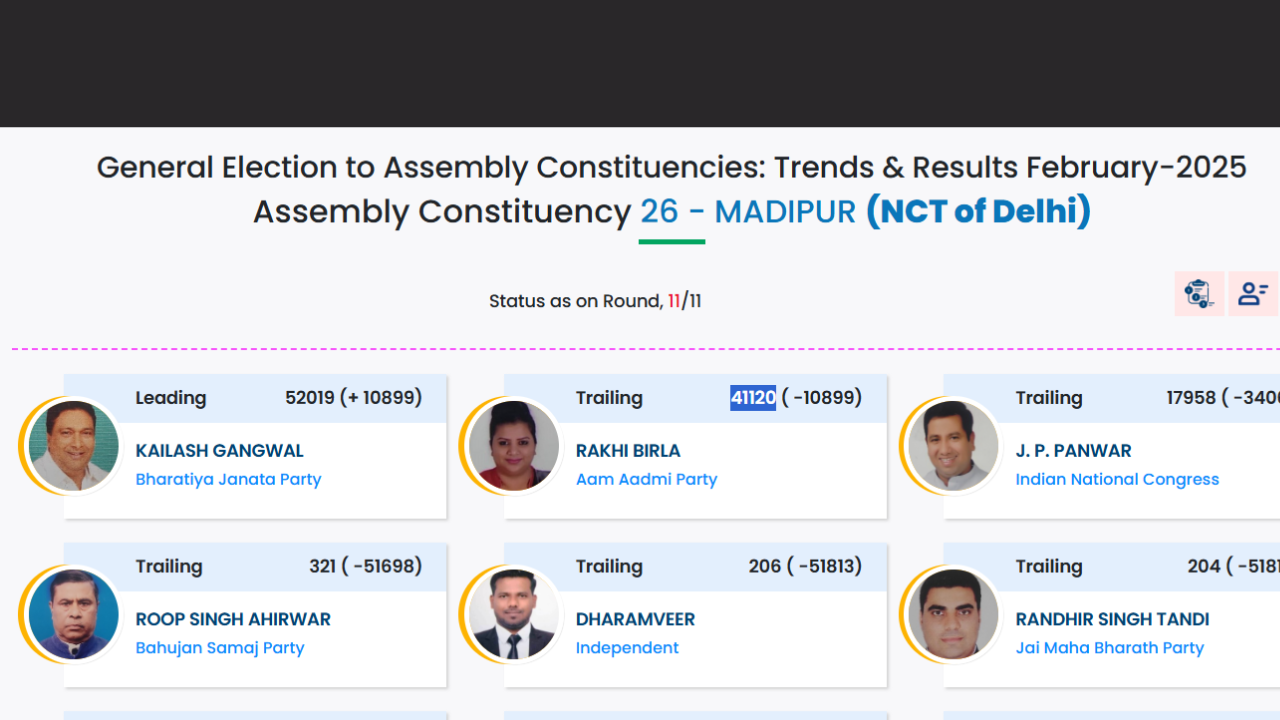Click the KAILASH GANGWAL candidate name
The image size is (1280, 720).
[x=219, y=451]
